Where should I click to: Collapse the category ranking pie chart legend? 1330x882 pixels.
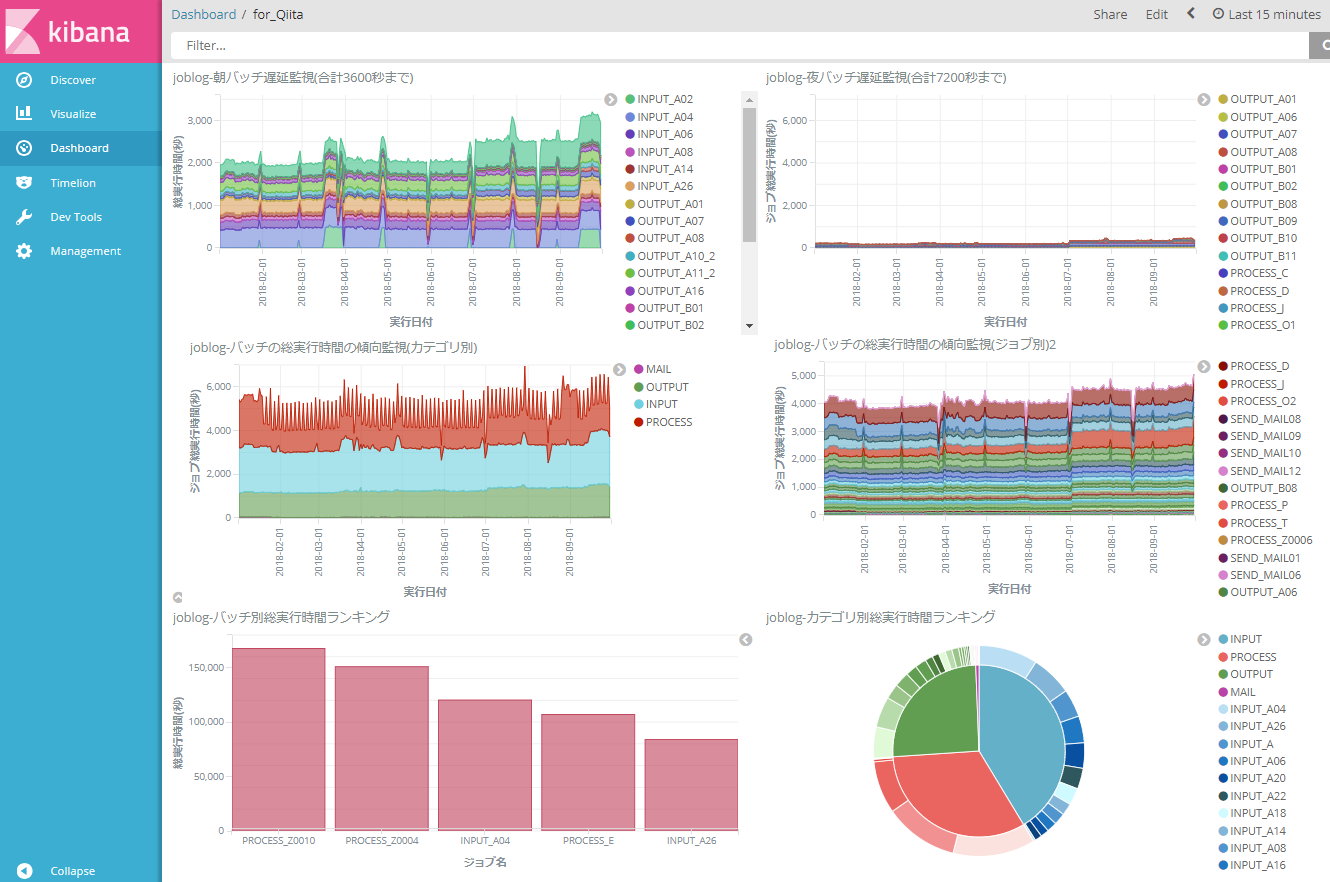[1203, 639]
